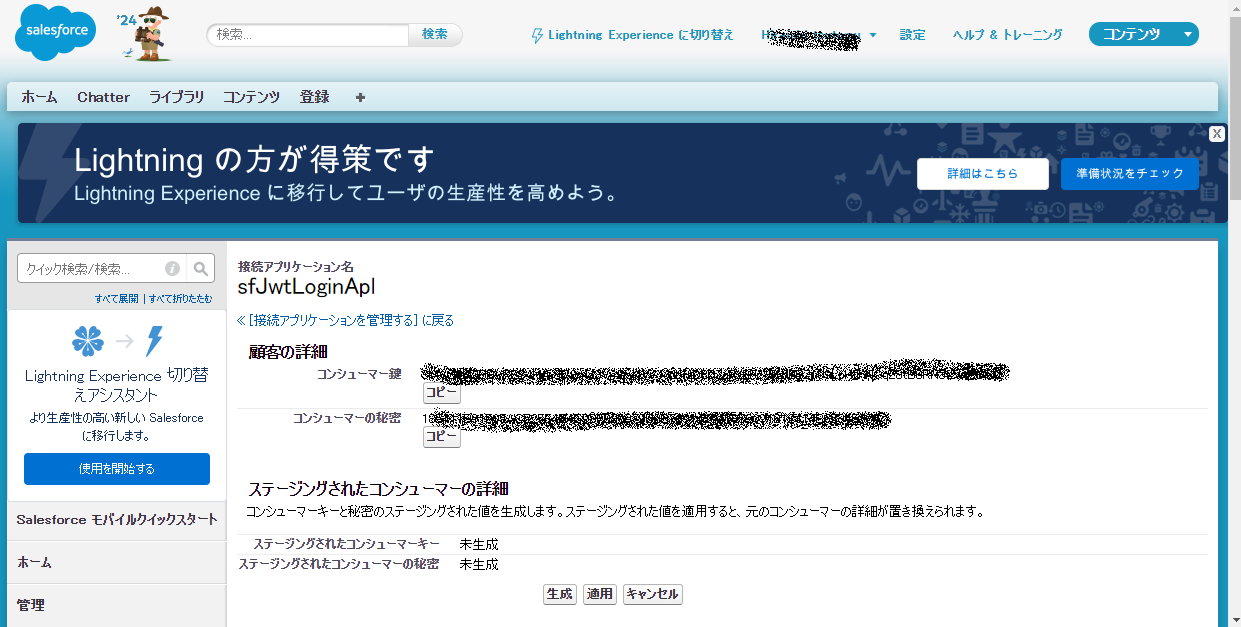Go back via 接続アプリケーションを管理する link
Image resolution: width=1241 pixels, height=627 pixels.
[x=346, y=320]
